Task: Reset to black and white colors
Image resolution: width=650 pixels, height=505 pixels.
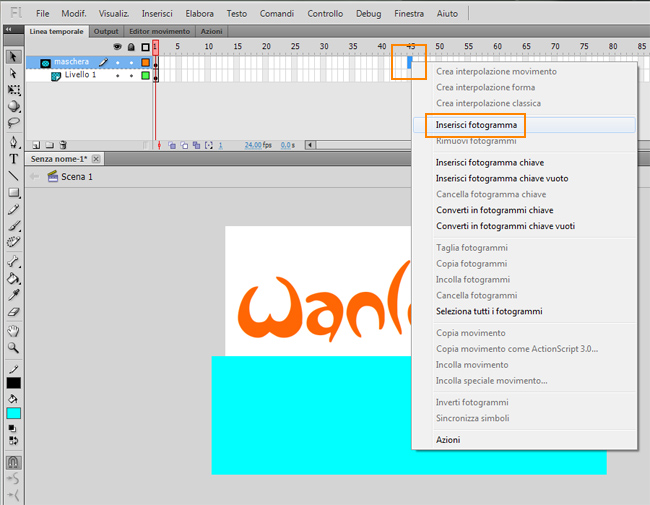Action: (12, 428)
